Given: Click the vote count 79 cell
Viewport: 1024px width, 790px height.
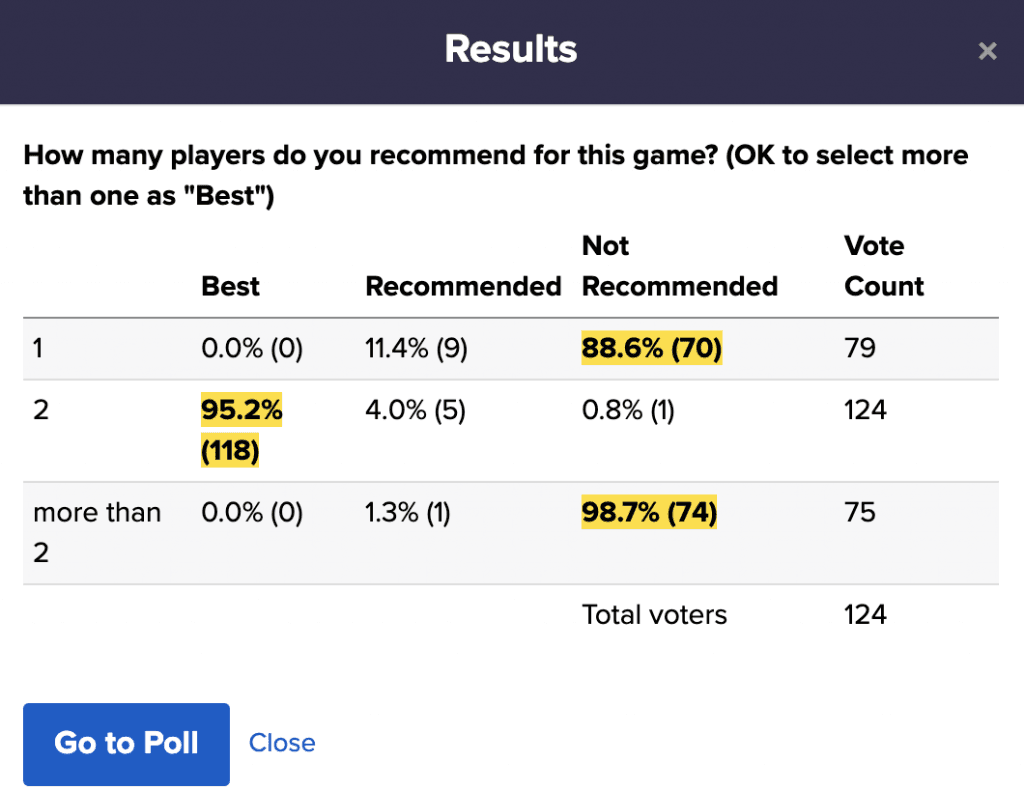Looking at the screenshot, I should [x=860, y=349].
